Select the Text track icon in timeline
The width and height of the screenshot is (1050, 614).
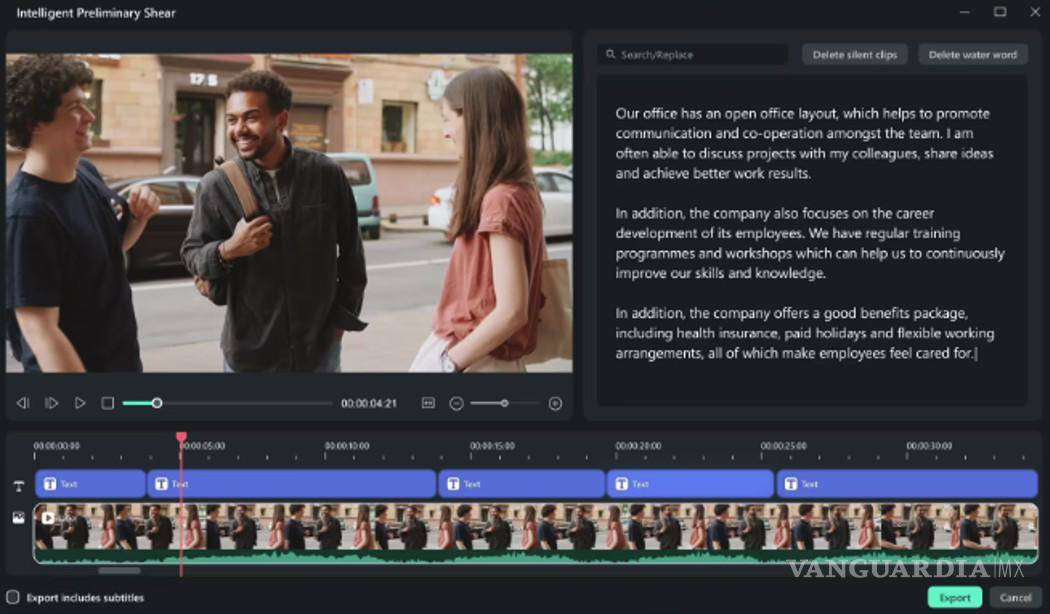[18, 484]
